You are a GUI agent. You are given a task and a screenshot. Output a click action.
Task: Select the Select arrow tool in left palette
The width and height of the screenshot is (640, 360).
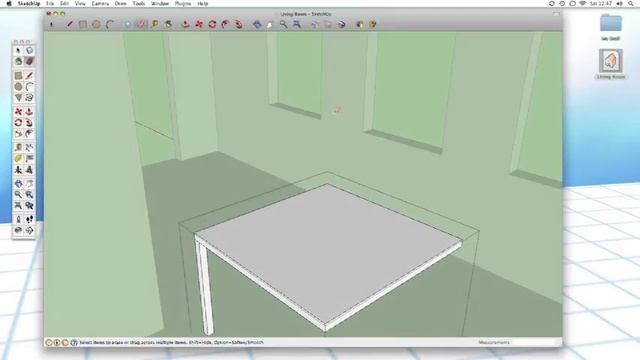[x=18, y=51]
